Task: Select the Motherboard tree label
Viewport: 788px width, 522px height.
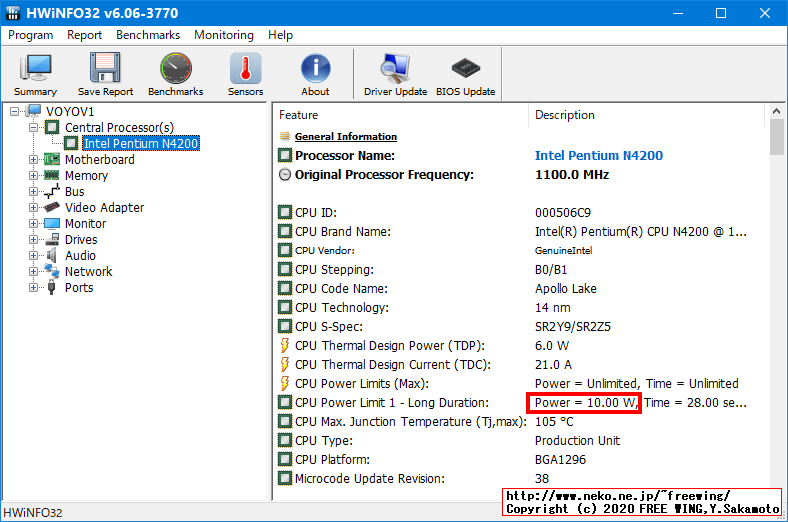Action: 100,160
